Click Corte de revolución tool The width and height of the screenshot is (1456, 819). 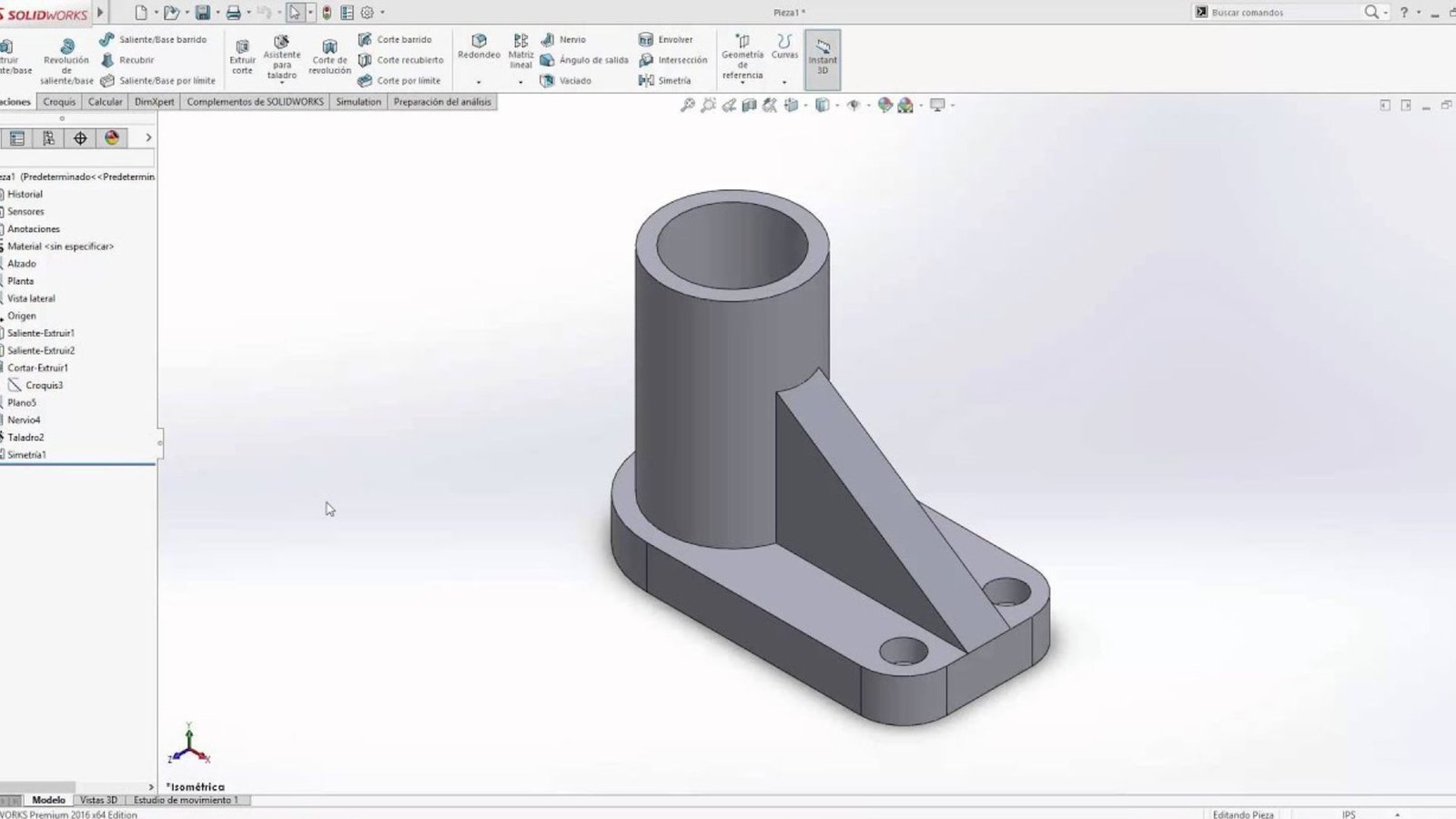[329, 56]
